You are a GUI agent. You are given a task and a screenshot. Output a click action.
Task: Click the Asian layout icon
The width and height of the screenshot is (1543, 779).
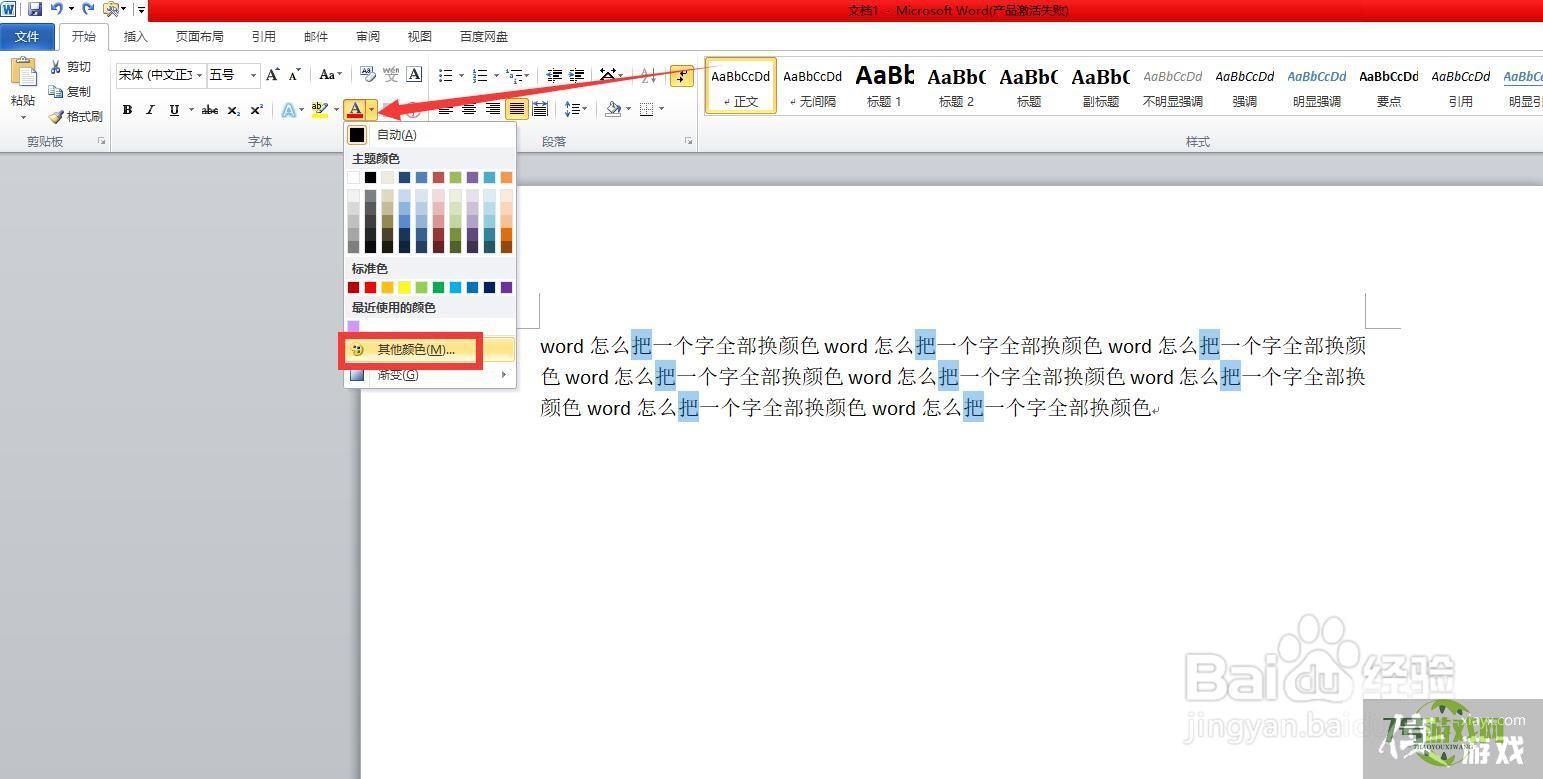(x=608, y=75)
